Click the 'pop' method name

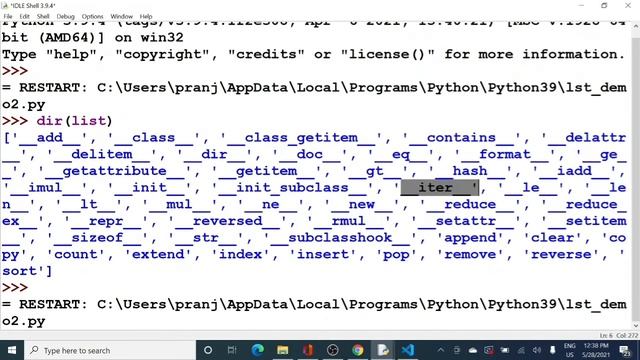396,254
